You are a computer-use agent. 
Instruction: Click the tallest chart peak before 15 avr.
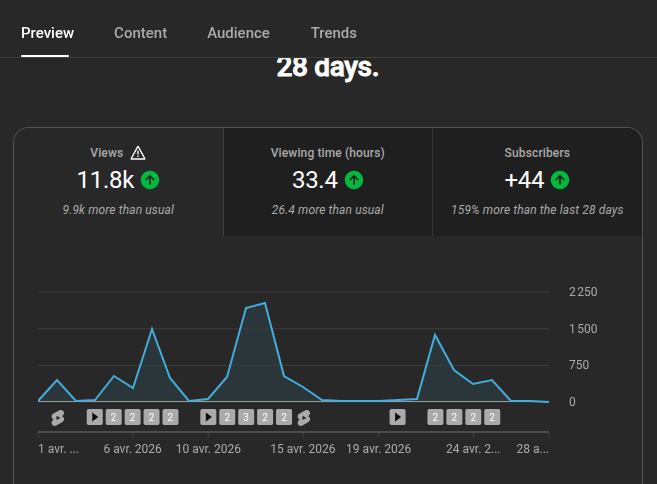point(265,303)
